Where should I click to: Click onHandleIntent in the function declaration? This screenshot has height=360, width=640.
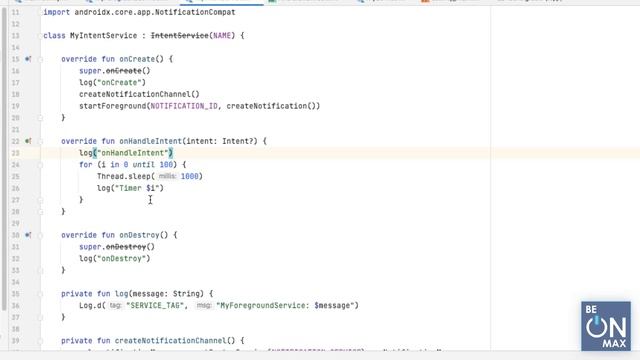point(150,141)
